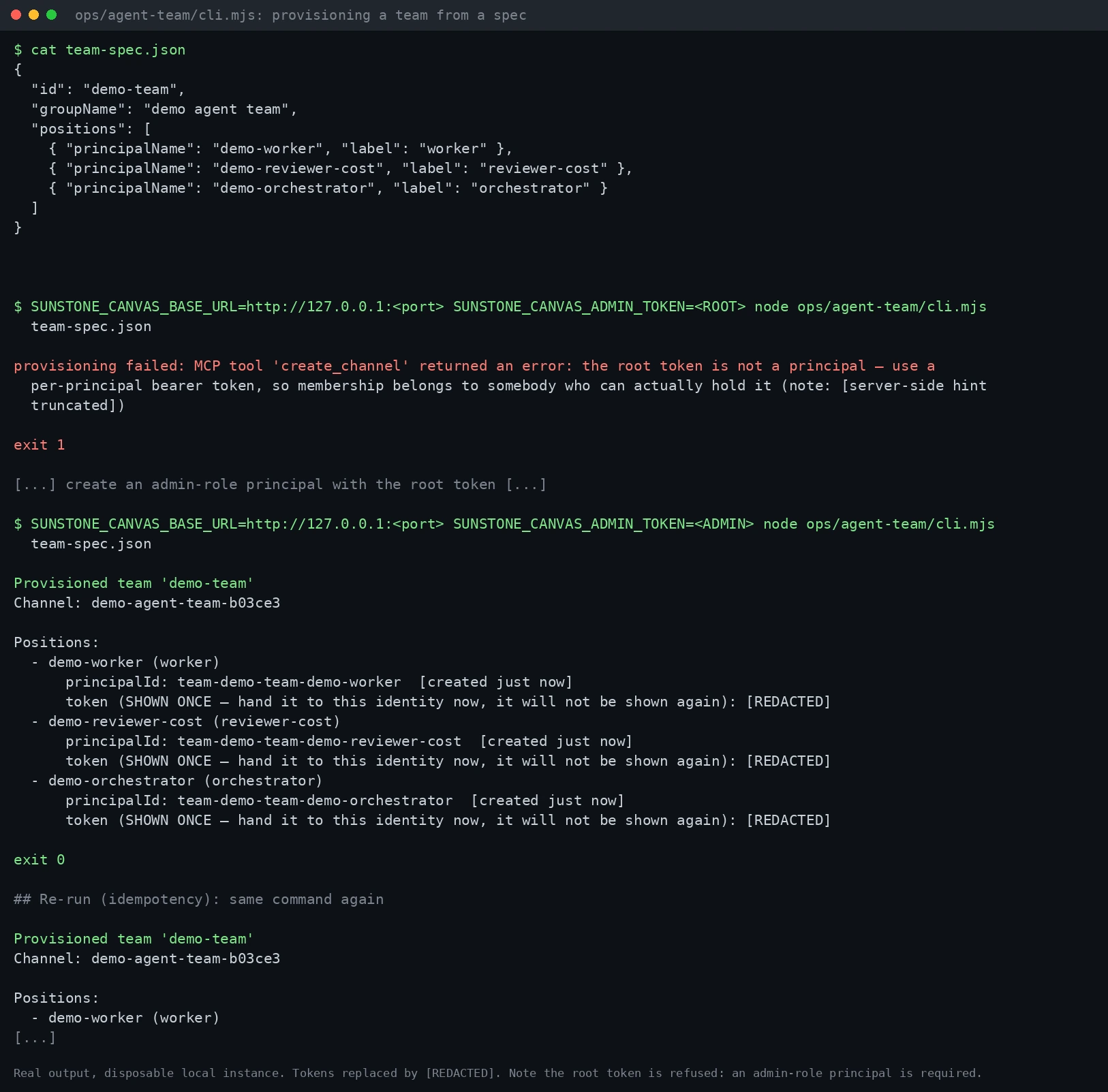Image resolution: width=1108 pixels, height=1092 pixels.
Task: Click the first '- demo-worker (worker)' entry
Action: [125, 662]
